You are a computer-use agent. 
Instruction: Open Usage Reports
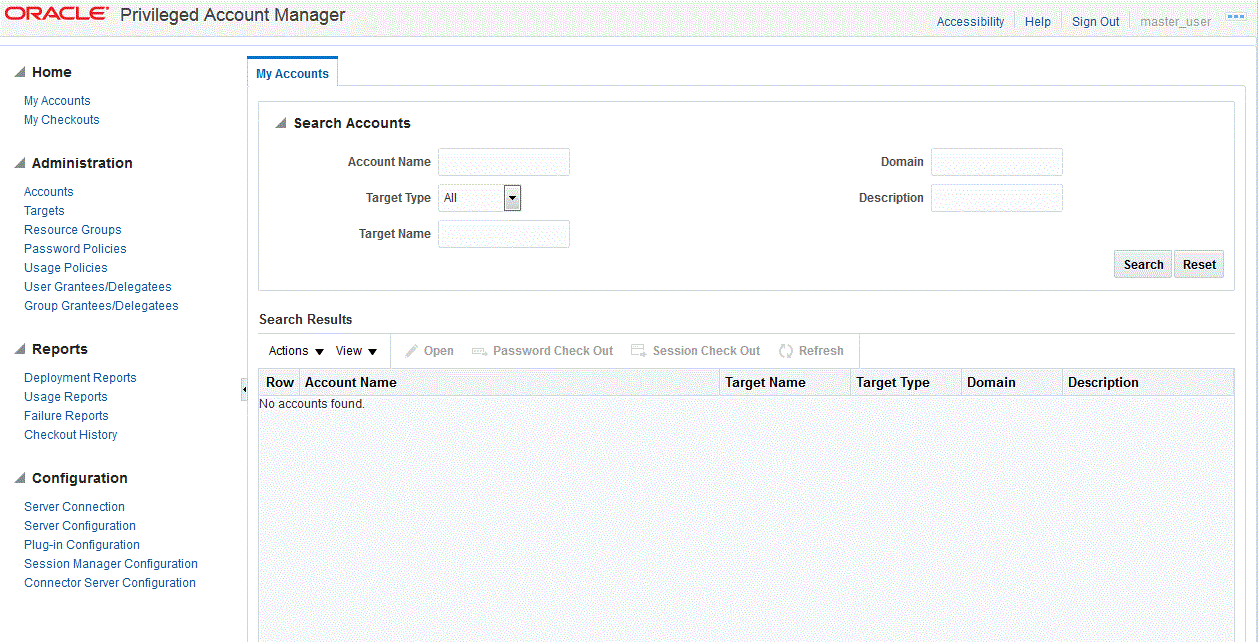tap(66, 397)
